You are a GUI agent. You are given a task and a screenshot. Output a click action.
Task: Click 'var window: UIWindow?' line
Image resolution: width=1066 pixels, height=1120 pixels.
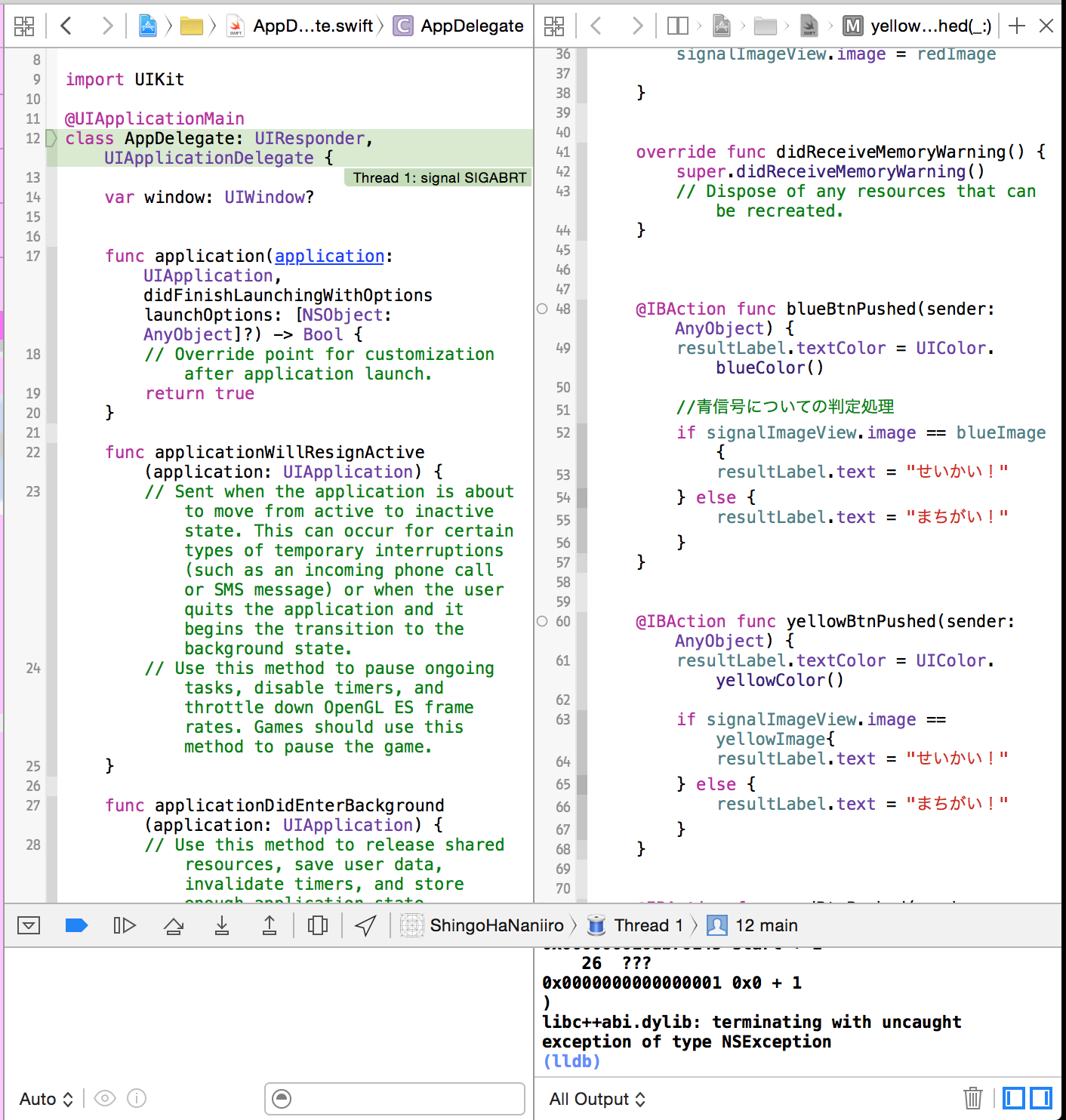pos(209,197)
